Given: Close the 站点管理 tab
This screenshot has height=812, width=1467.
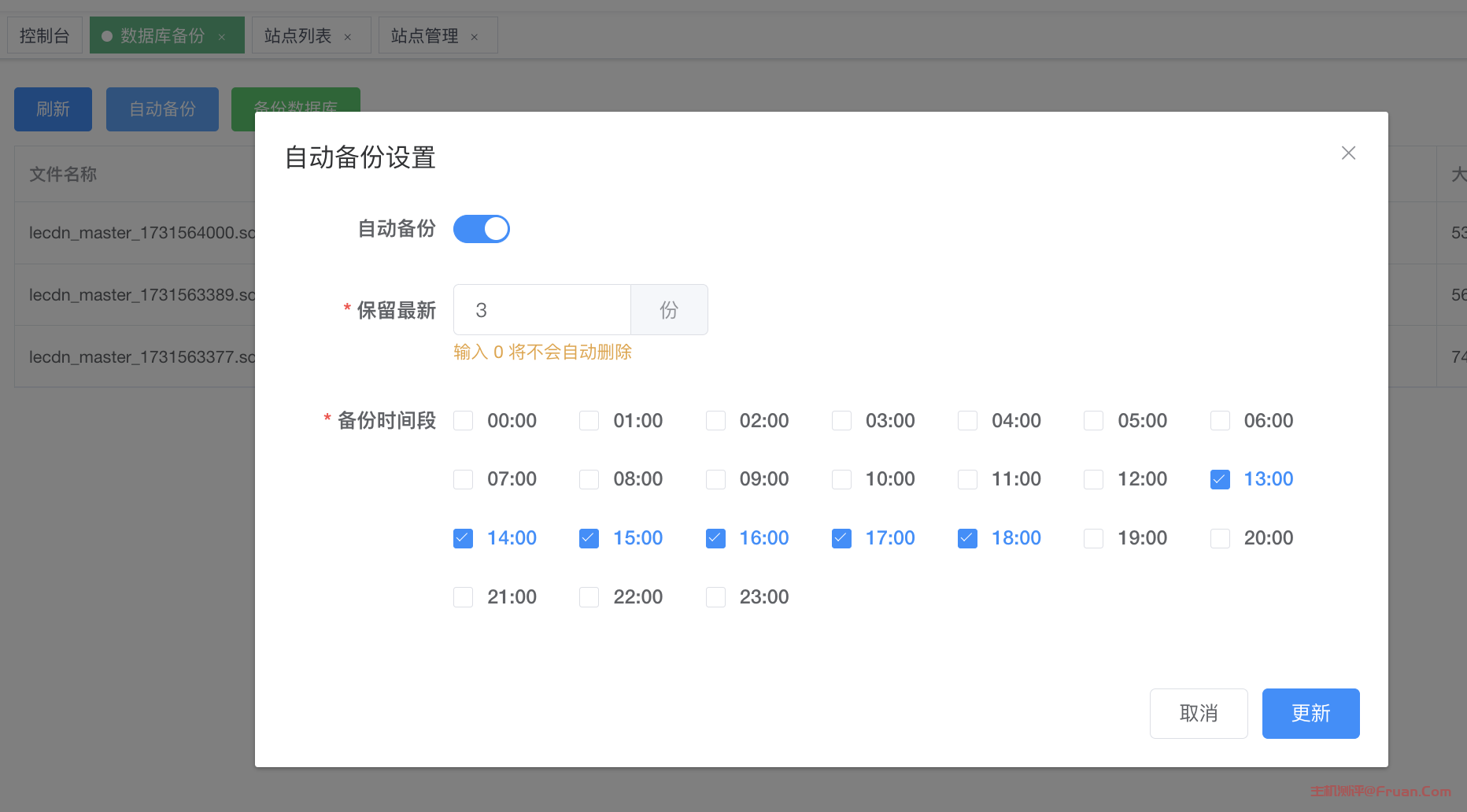Looking at the screenshot, I should 475,37.
